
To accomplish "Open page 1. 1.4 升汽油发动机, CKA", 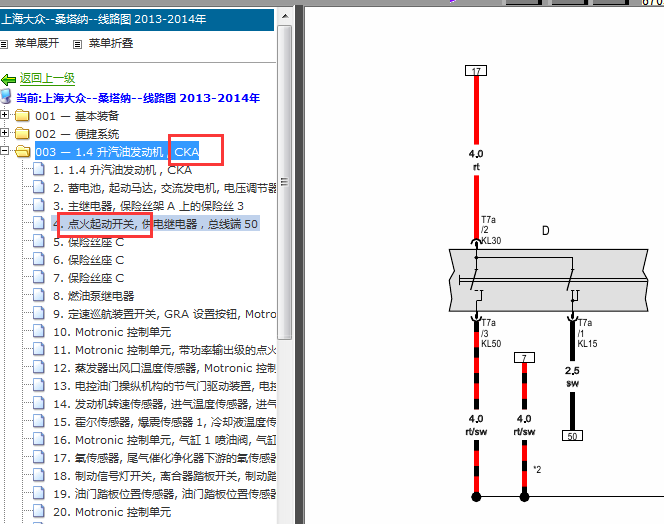I will (122, 170).
